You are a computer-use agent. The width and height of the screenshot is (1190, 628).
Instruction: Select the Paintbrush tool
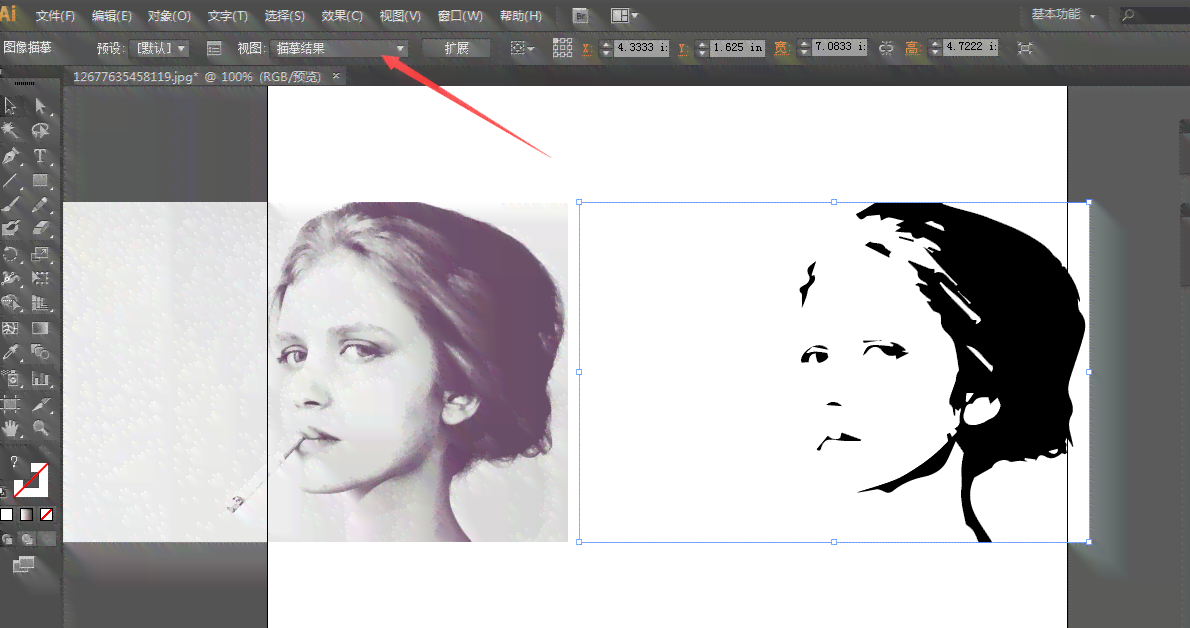click(11, 205)
